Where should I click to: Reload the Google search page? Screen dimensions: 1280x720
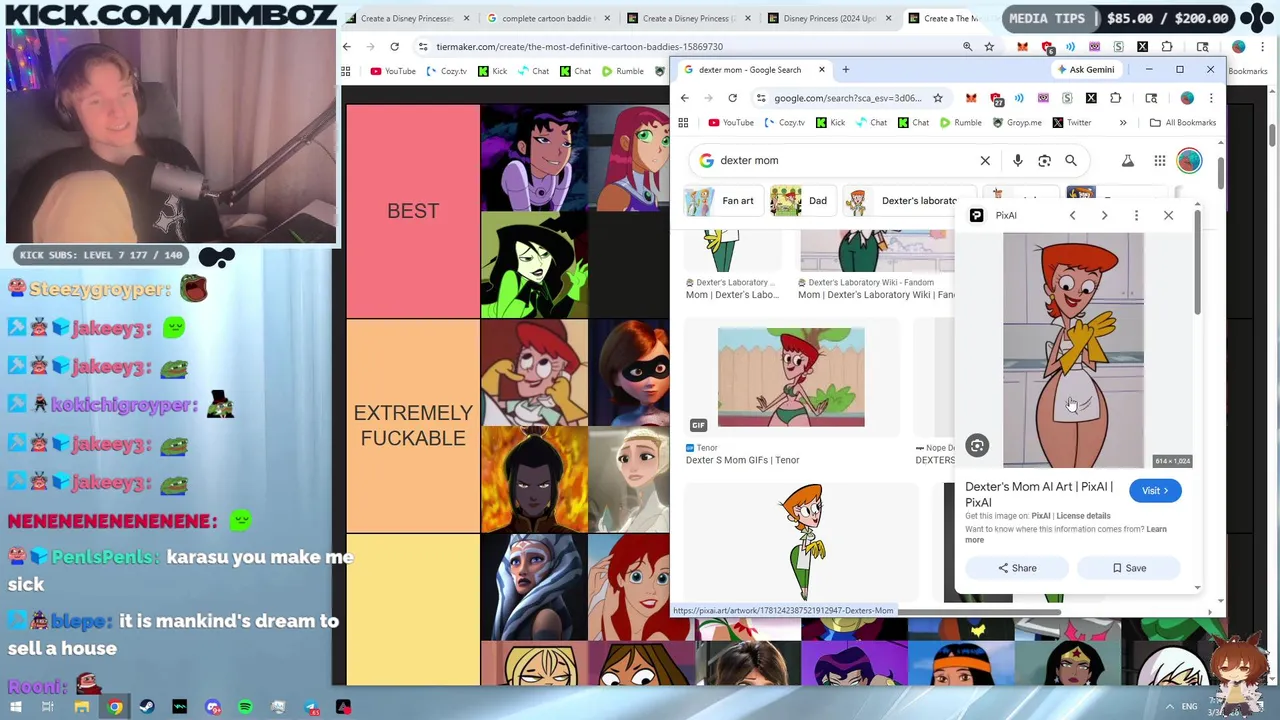pyautogui.click(x=732, y=98)
